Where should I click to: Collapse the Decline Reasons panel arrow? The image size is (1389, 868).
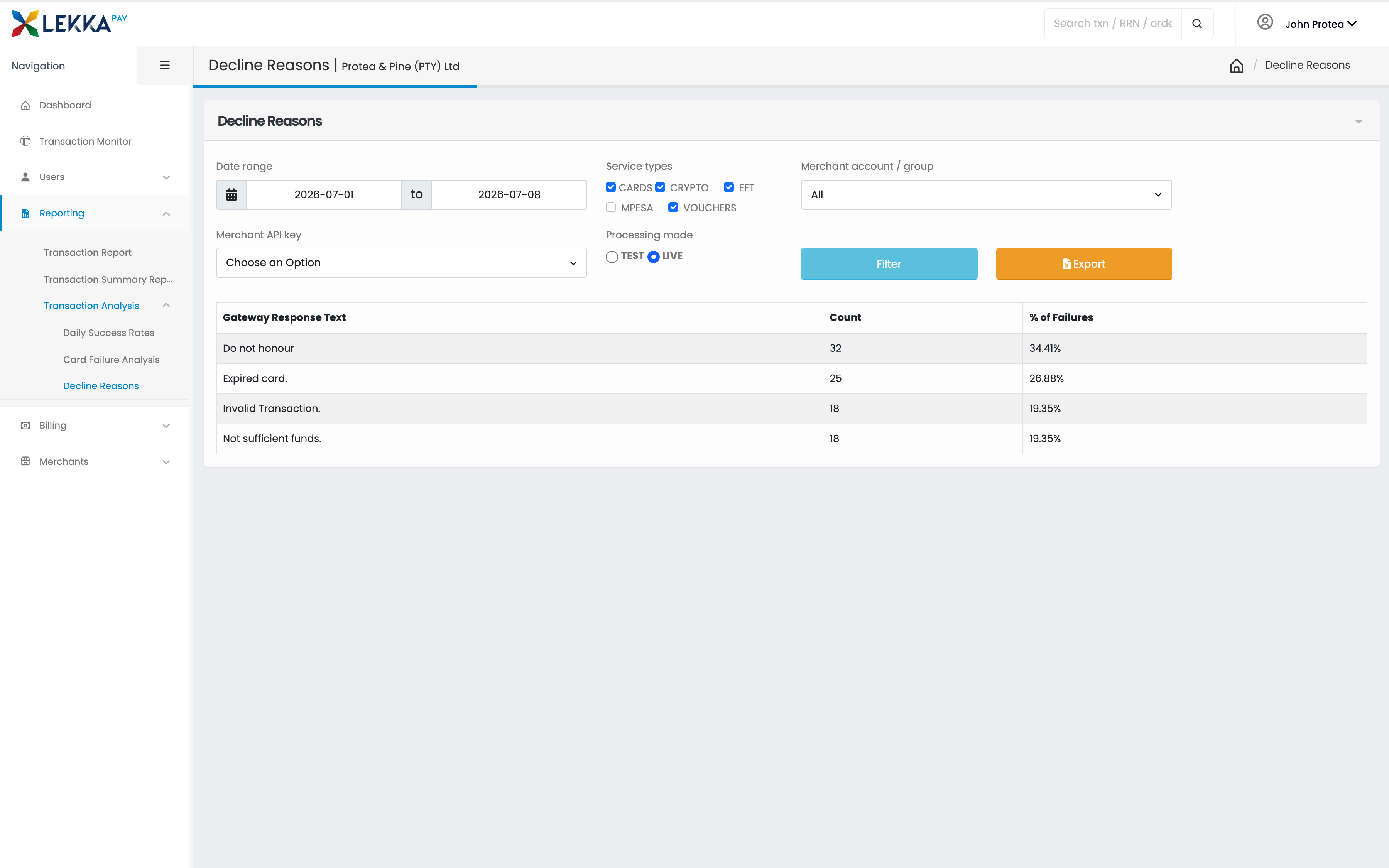pyautogui.click(x=1359, y=121)
